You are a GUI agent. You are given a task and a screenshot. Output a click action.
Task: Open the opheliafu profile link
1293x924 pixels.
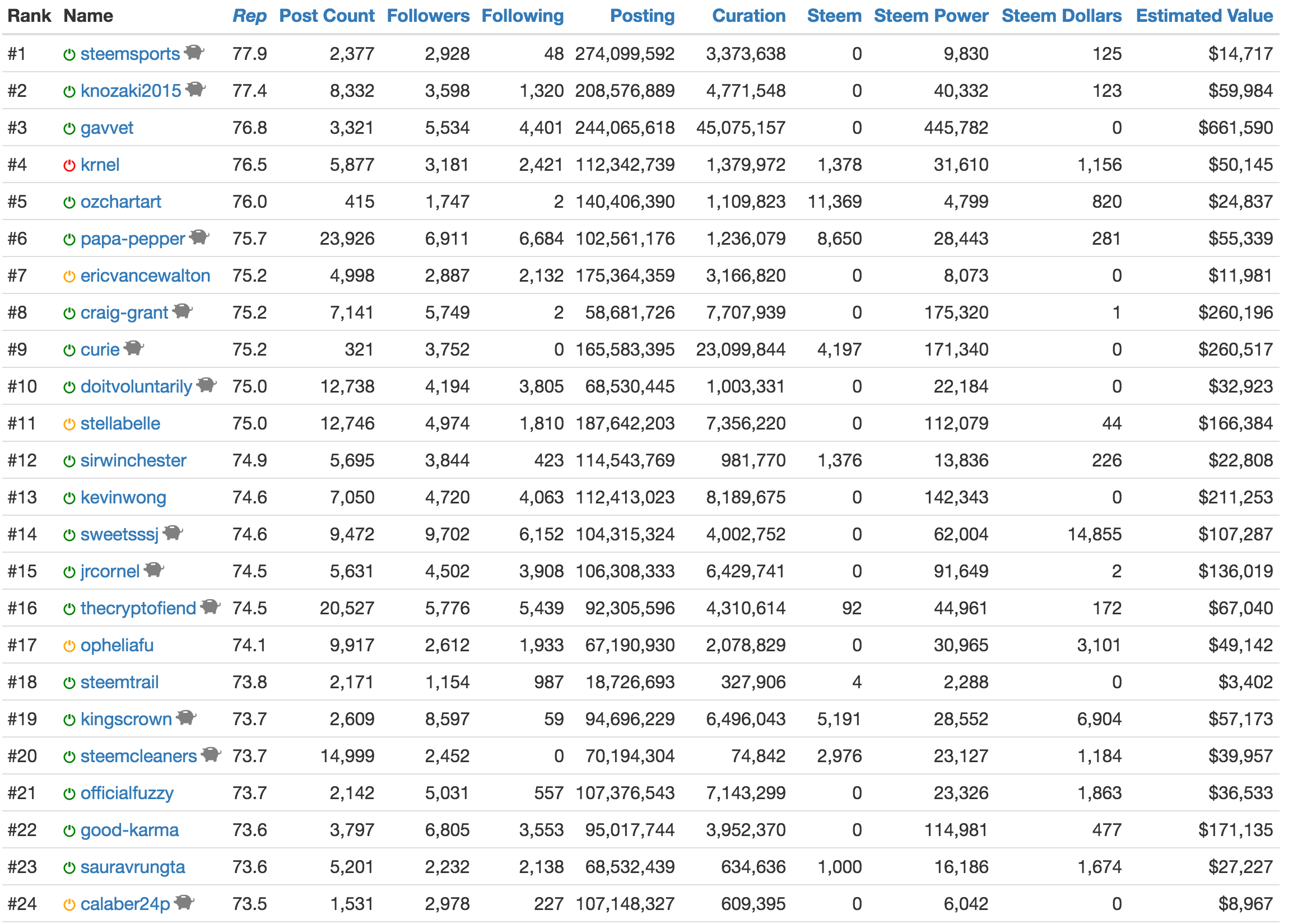(x=117, y=646)
